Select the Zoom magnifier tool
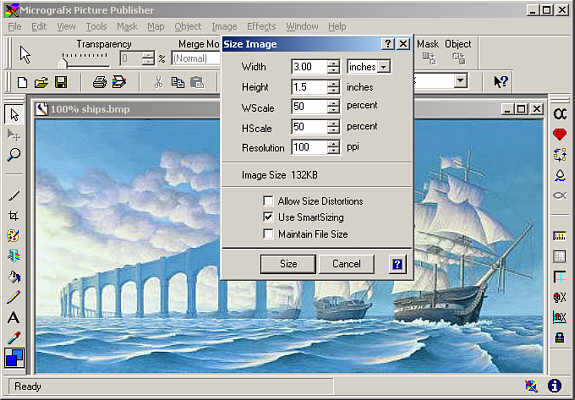Screen dimensions: 575x400 (x=14, y=154)
